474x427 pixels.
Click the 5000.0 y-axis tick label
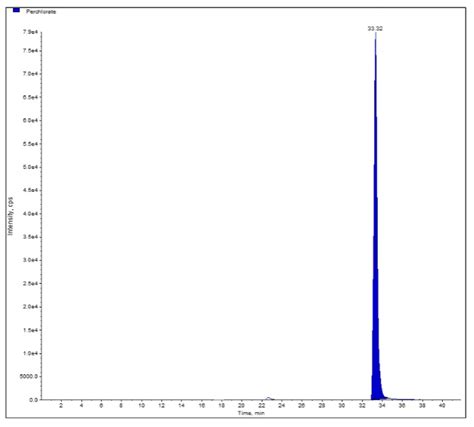click(30, 377)
